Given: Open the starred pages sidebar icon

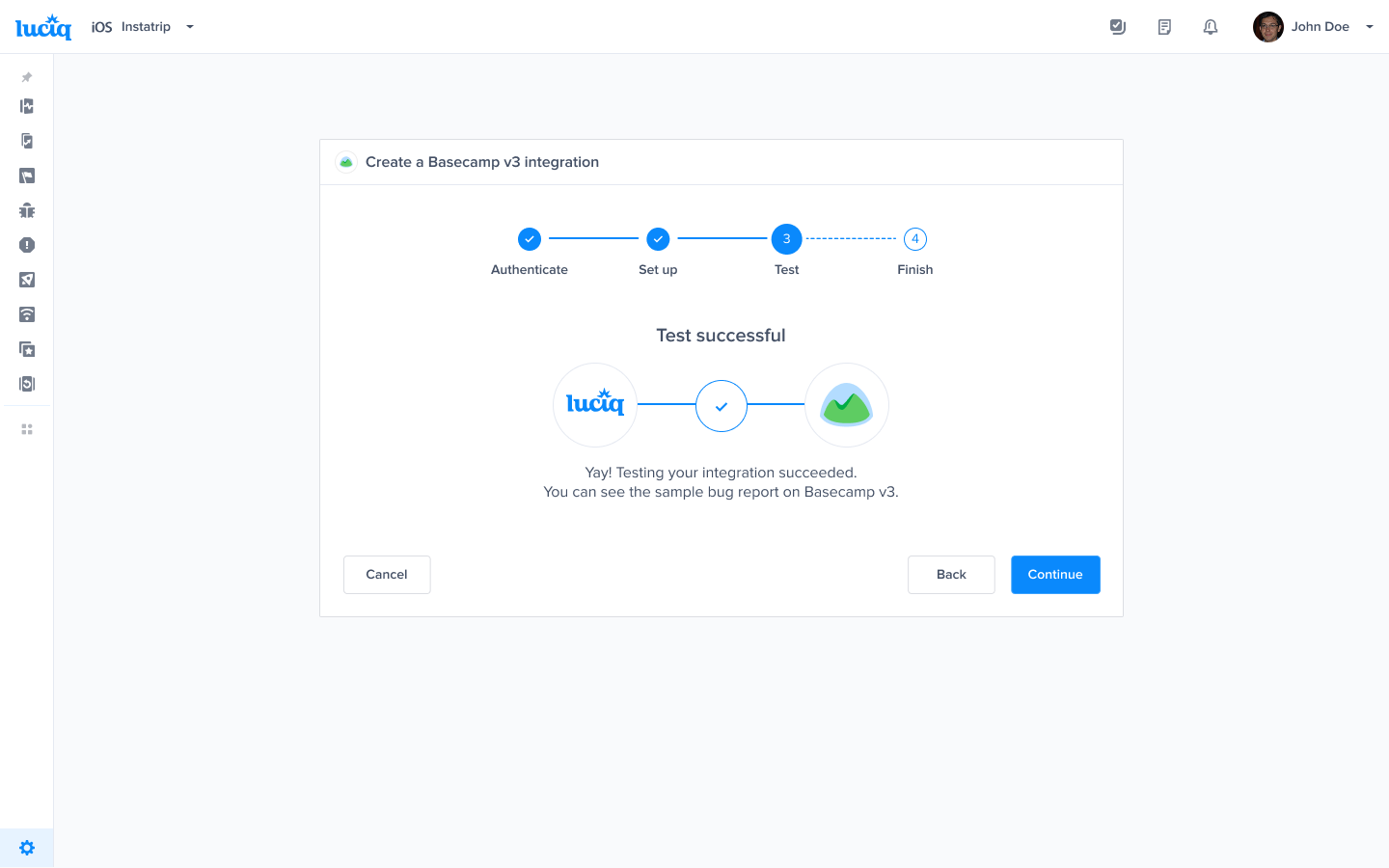Looking at the screenshot, I should point(27,349).
